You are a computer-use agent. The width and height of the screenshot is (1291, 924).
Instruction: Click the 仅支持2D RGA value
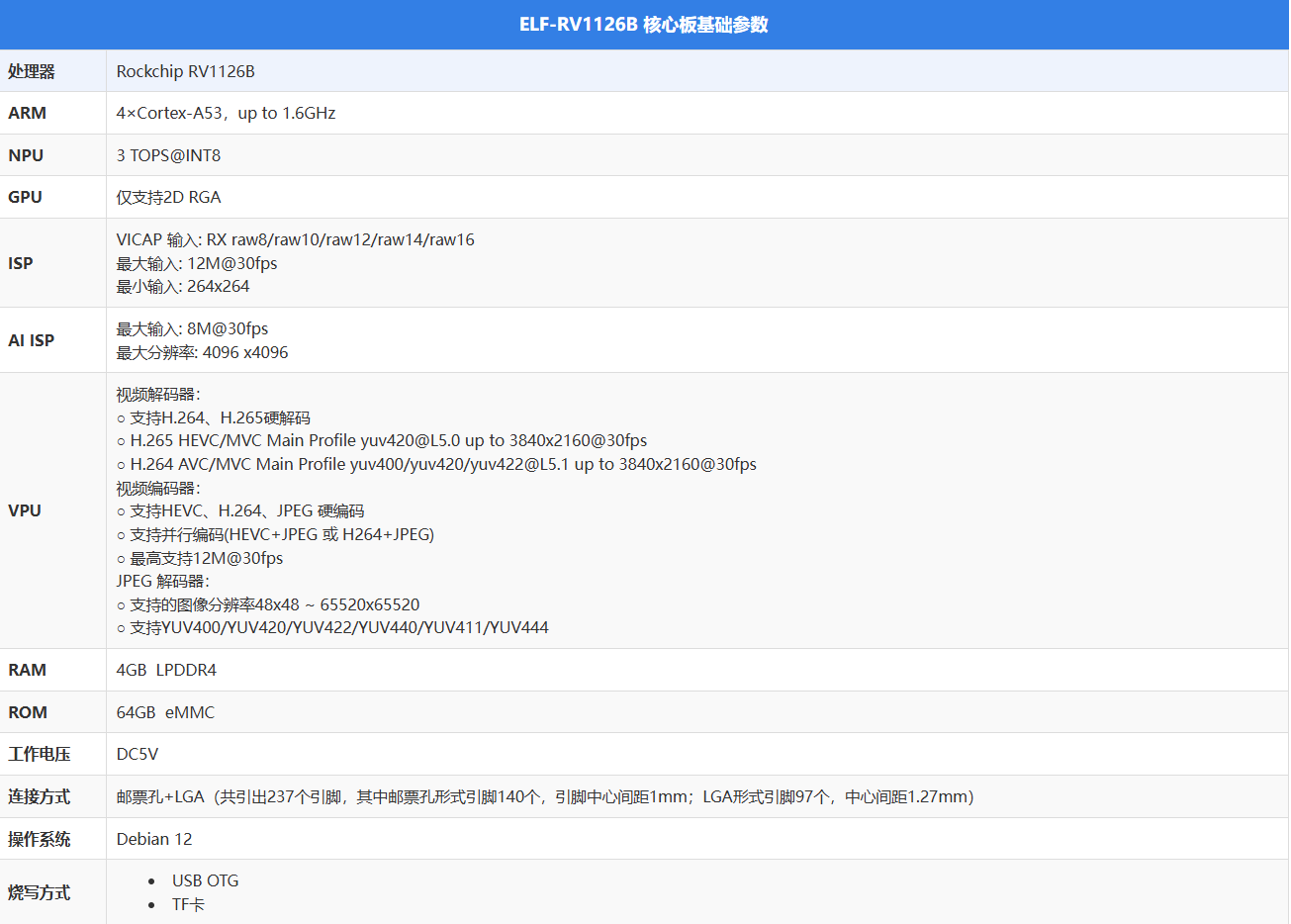[168, 197]
